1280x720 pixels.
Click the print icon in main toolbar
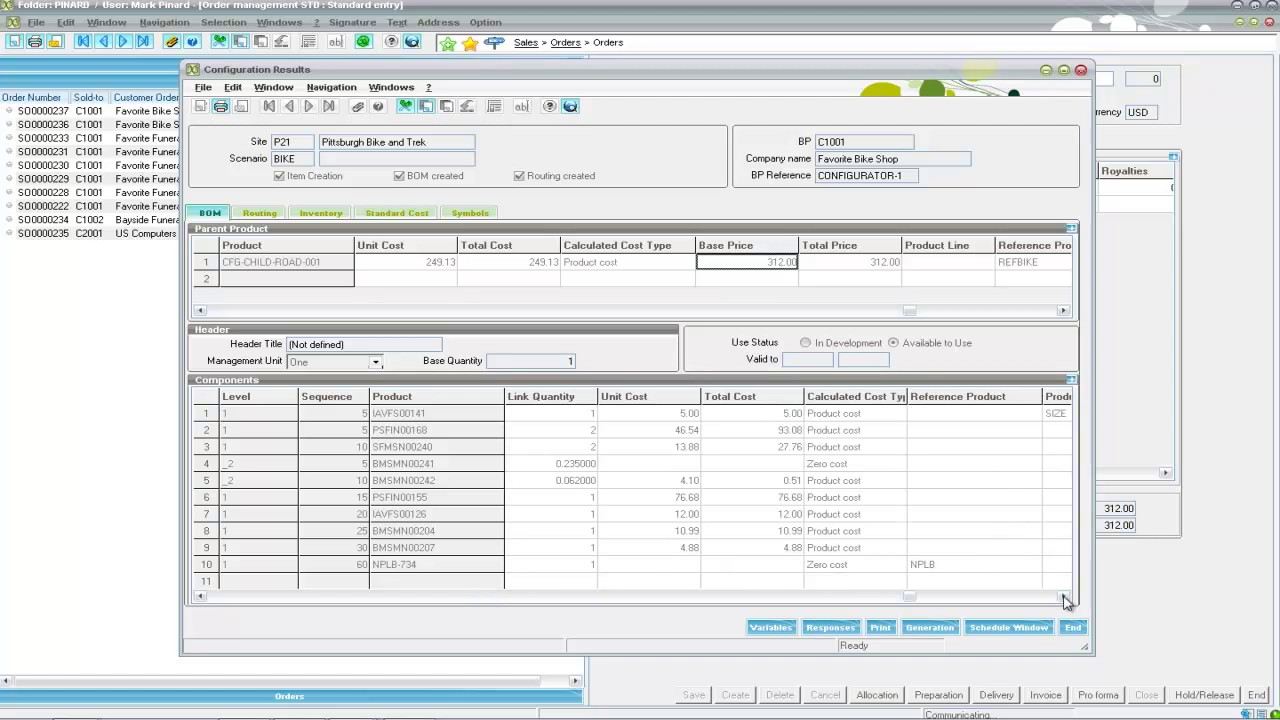(35, 42)
